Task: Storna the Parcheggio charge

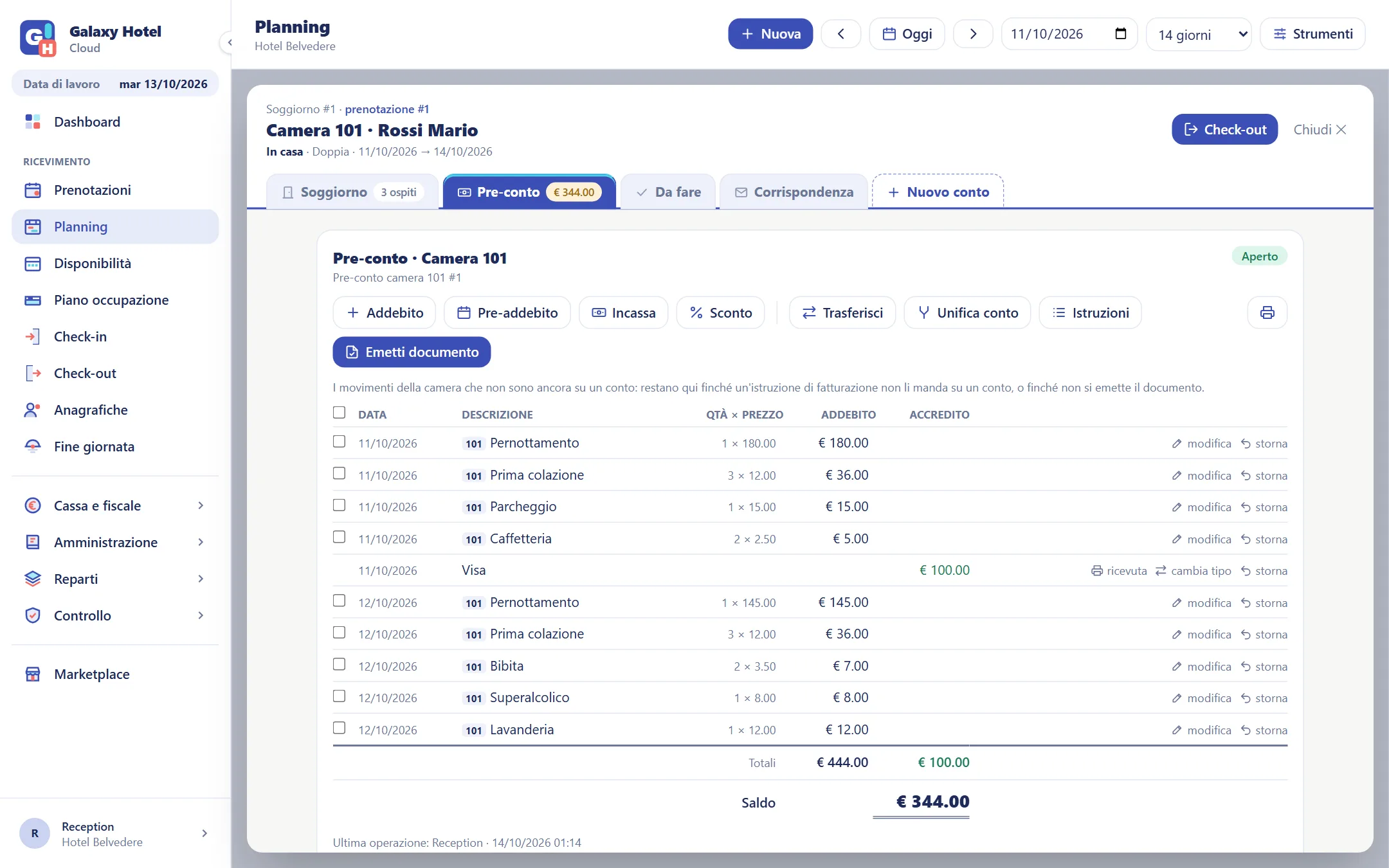Action: pos(1264,507)
